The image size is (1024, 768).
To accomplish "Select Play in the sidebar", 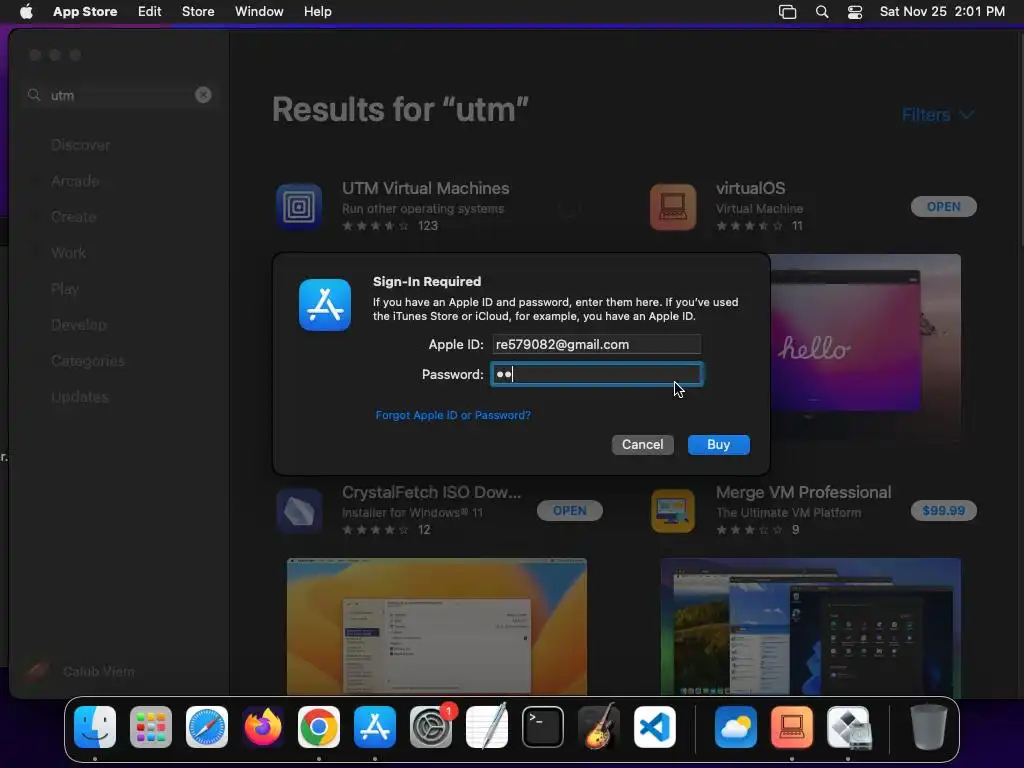I will point(65,289).
